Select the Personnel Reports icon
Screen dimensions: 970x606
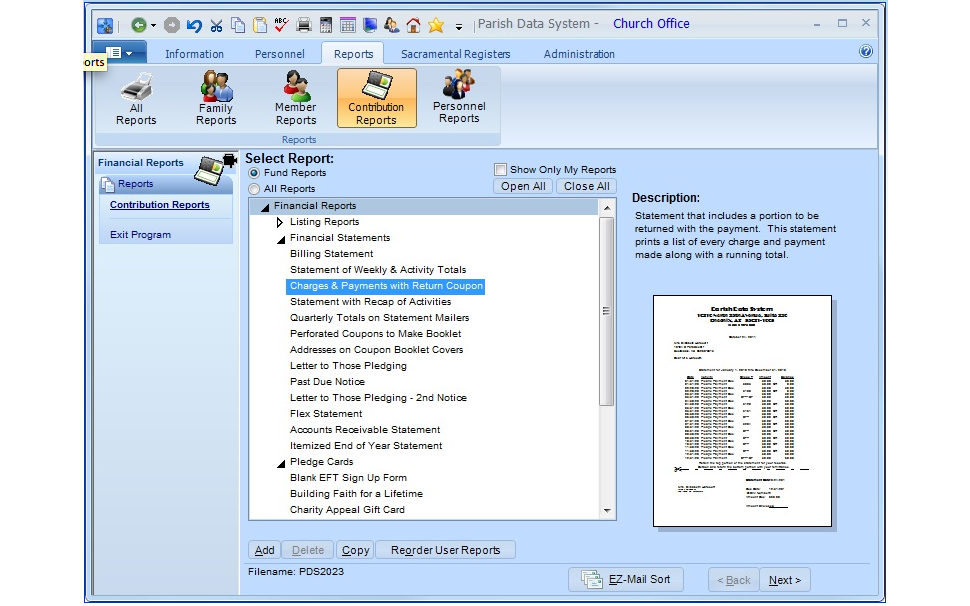tap(459, 97)
